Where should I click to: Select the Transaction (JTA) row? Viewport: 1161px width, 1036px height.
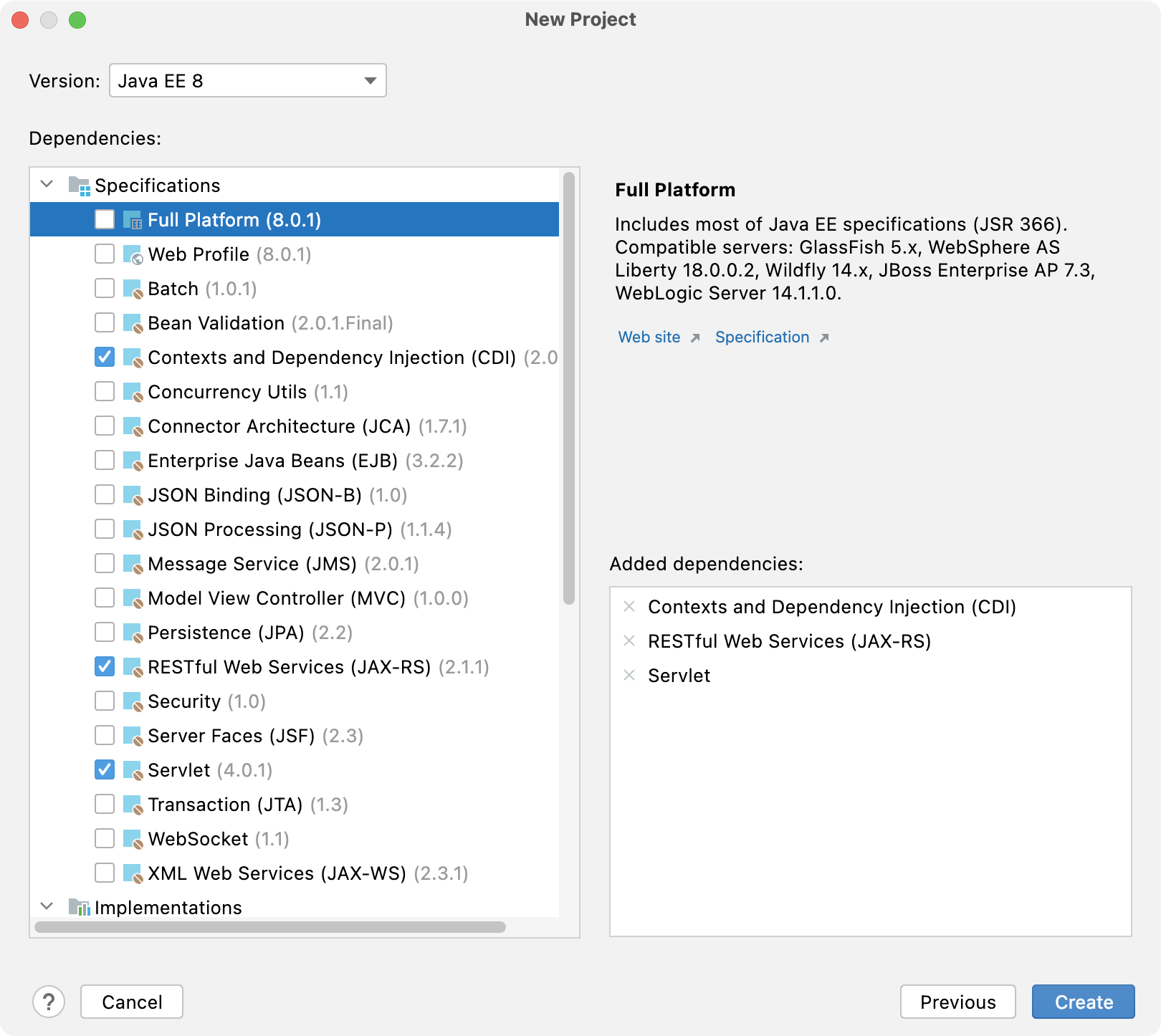[x=295, y=805]
